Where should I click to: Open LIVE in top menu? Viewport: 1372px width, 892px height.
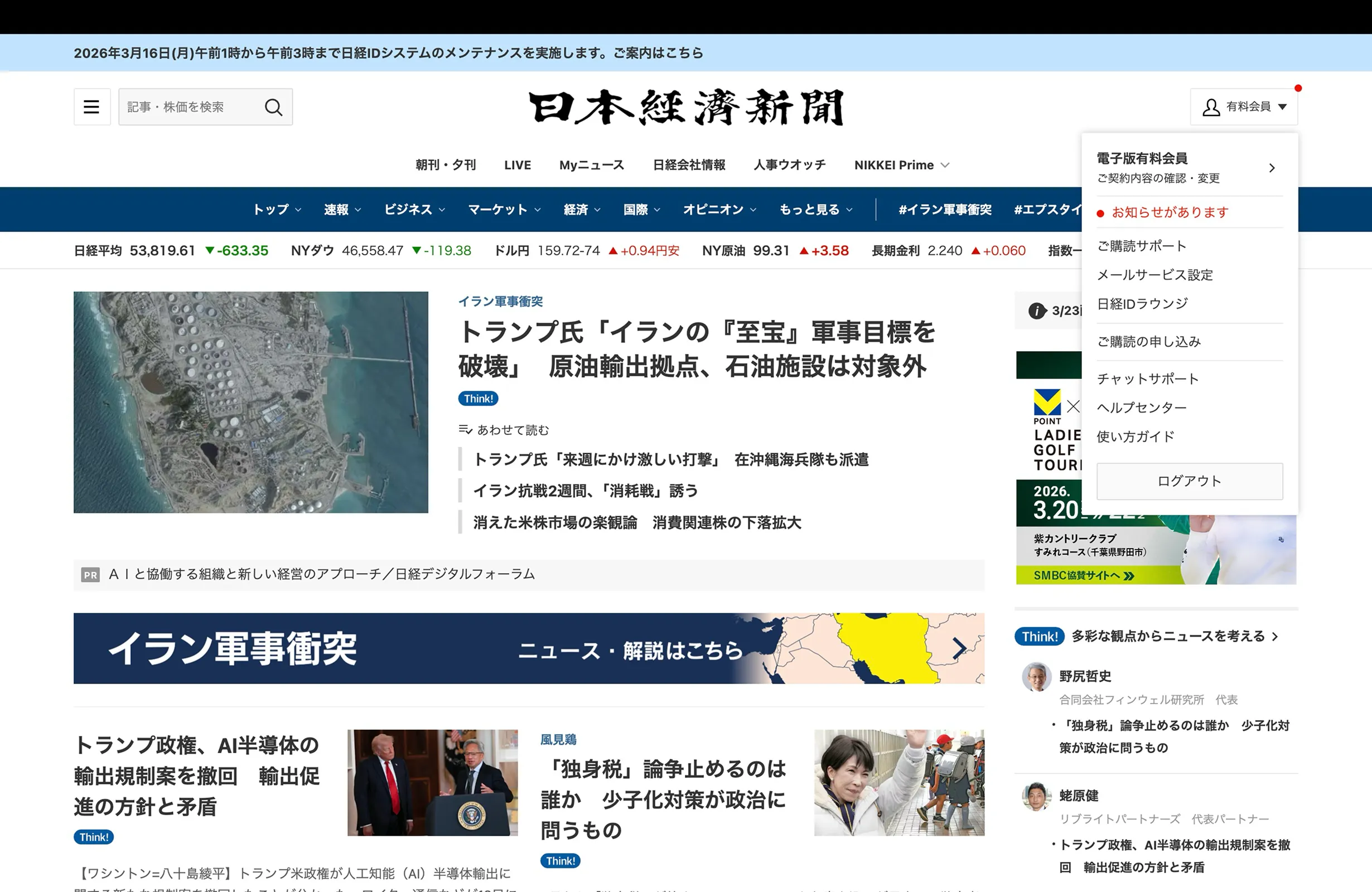click(x=517, y=165)
